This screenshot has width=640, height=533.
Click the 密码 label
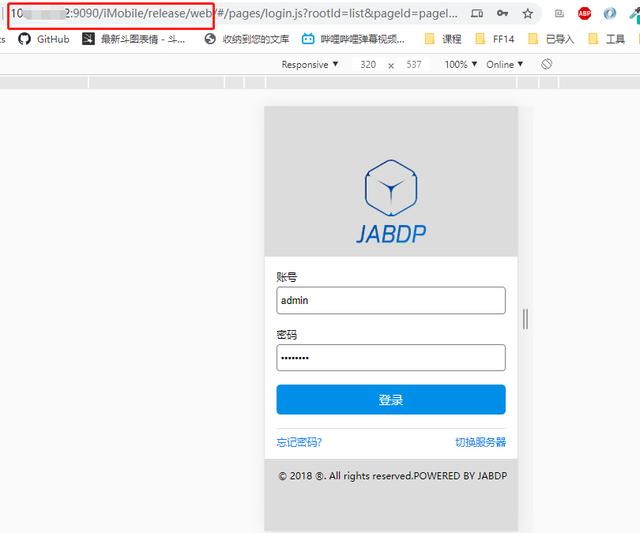pyautogui.click(x=287, y=335)
